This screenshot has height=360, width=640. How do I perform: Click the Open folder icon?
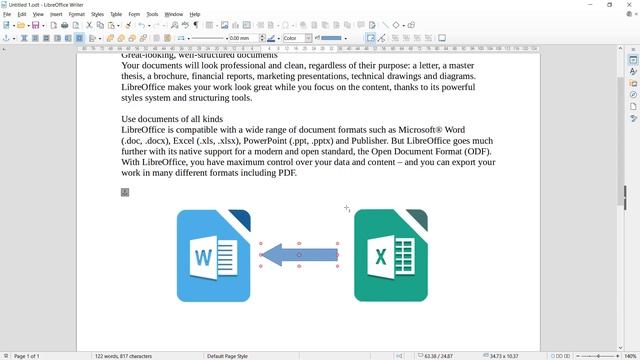click(21, 25)
